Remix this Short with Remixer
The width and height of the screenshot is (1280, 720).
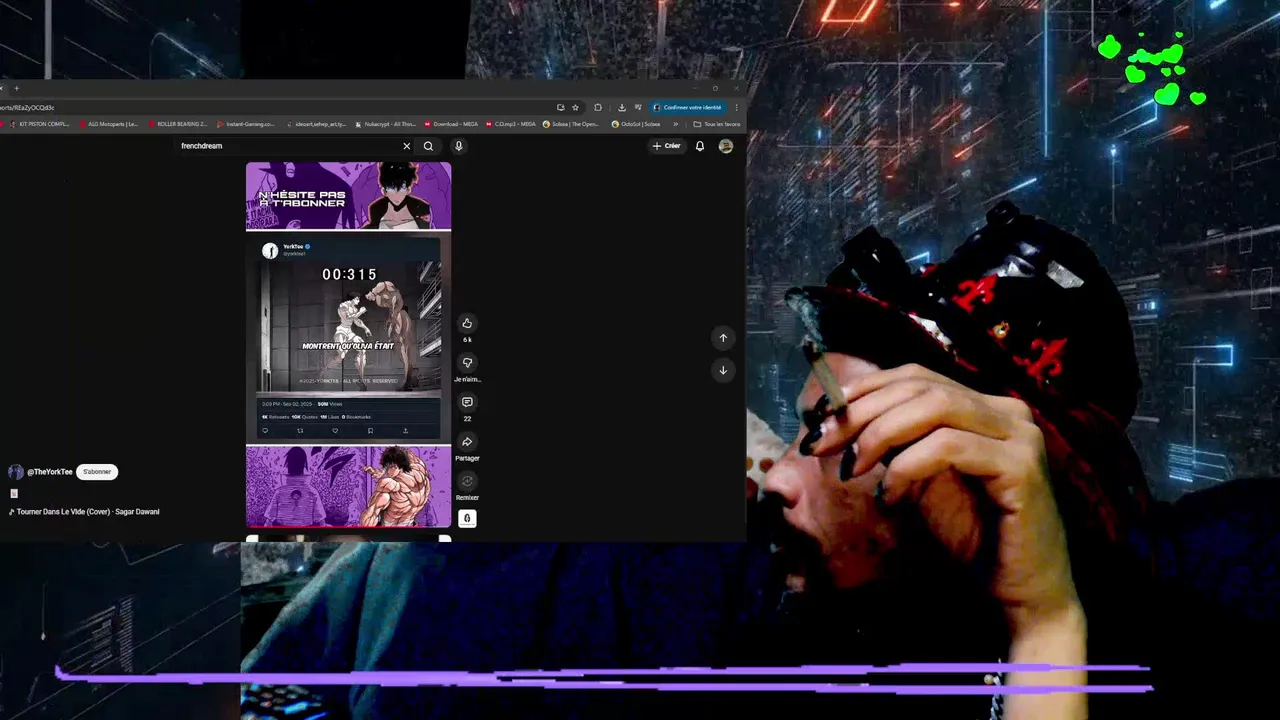pos(467,481)
